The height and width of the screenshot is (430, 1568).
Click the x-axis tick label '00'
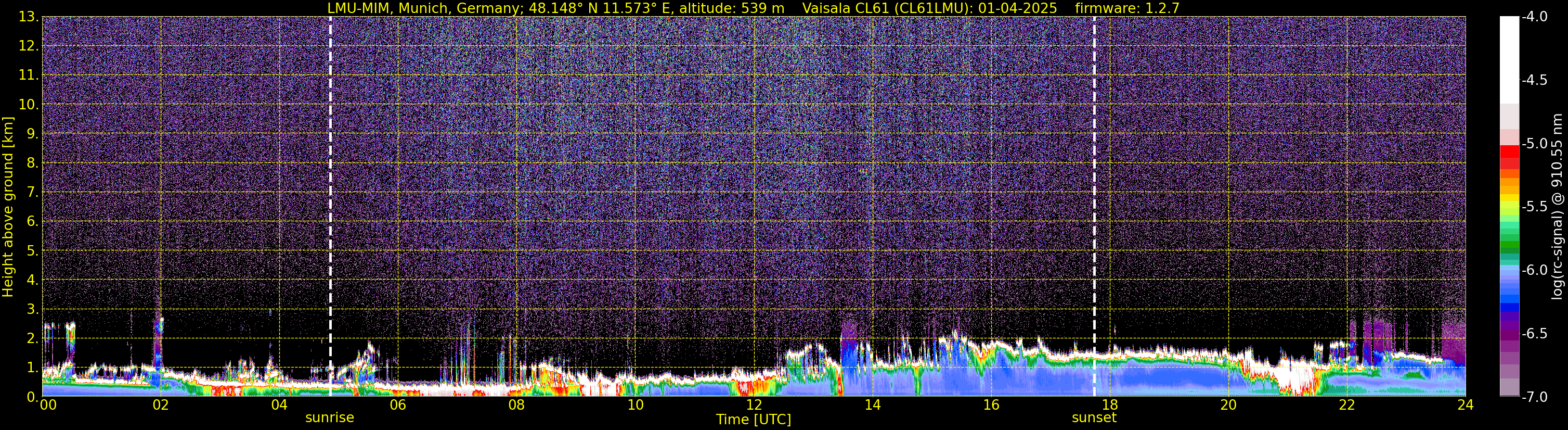[x=48, y=406]
